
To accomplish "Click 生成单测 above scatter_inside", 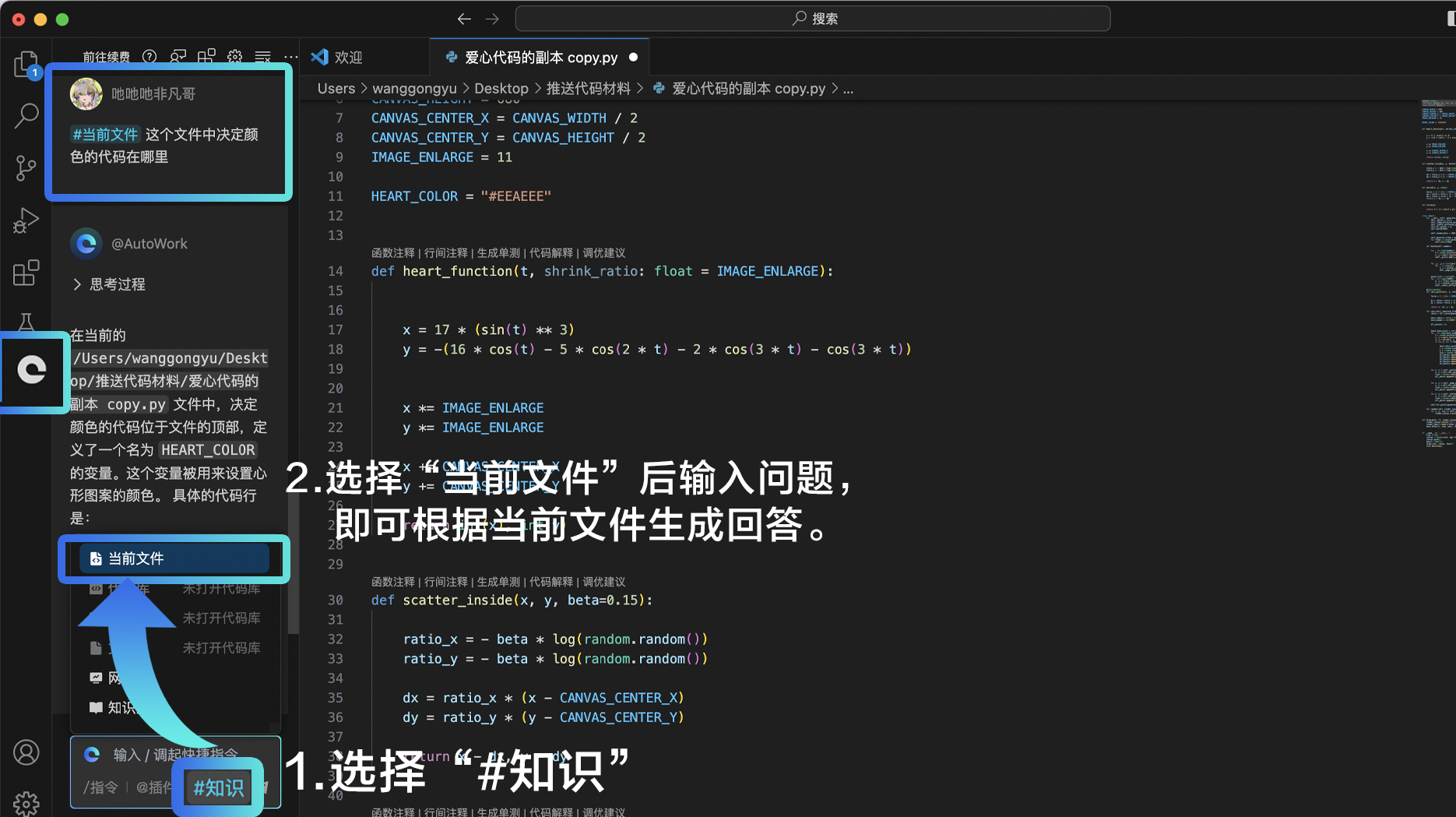I will (x=498, y=582).
